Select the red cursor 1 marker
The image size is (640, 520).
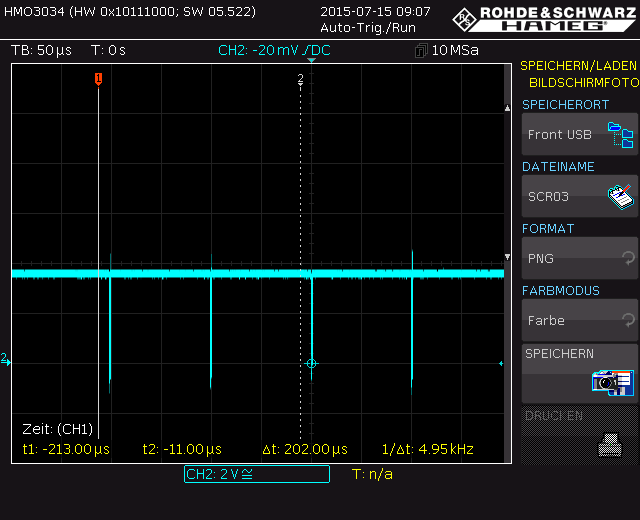point(98,78)
